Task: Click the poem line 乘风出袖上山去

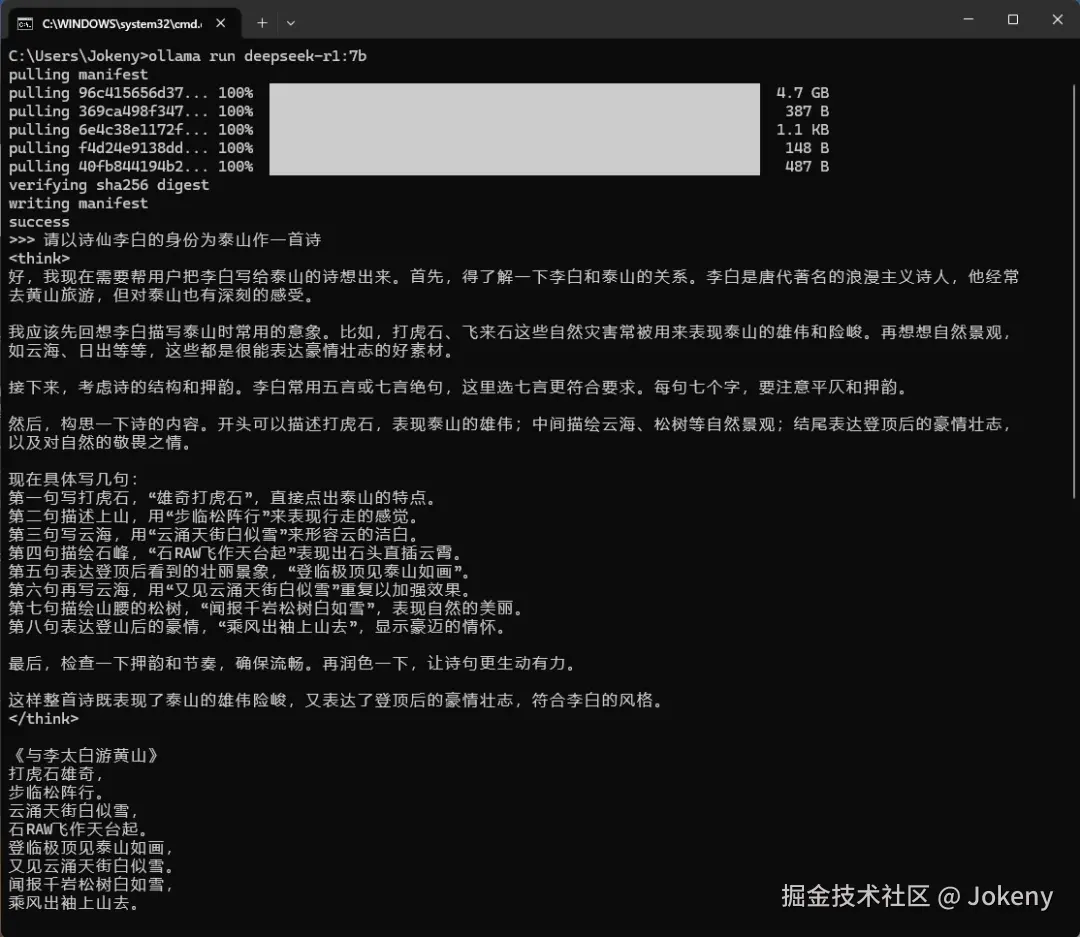Action: point(73,903)
